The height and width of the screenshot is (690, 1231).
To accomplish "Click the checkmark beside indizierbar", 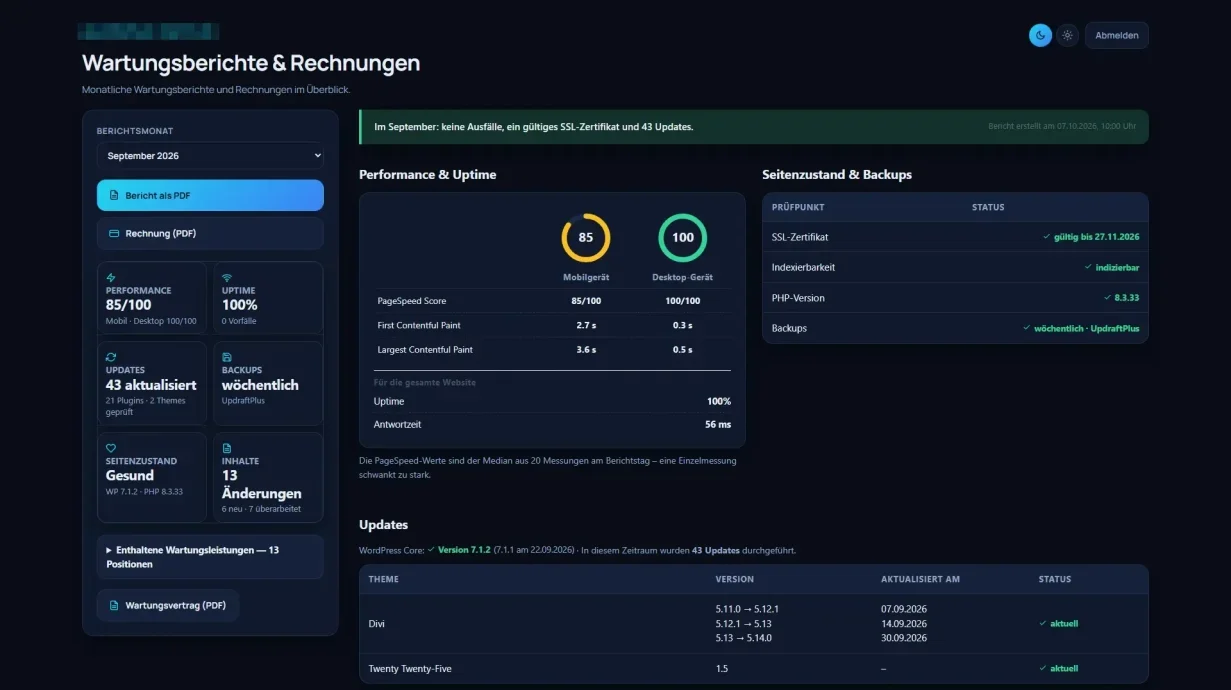I will [x=1088, y=267].
